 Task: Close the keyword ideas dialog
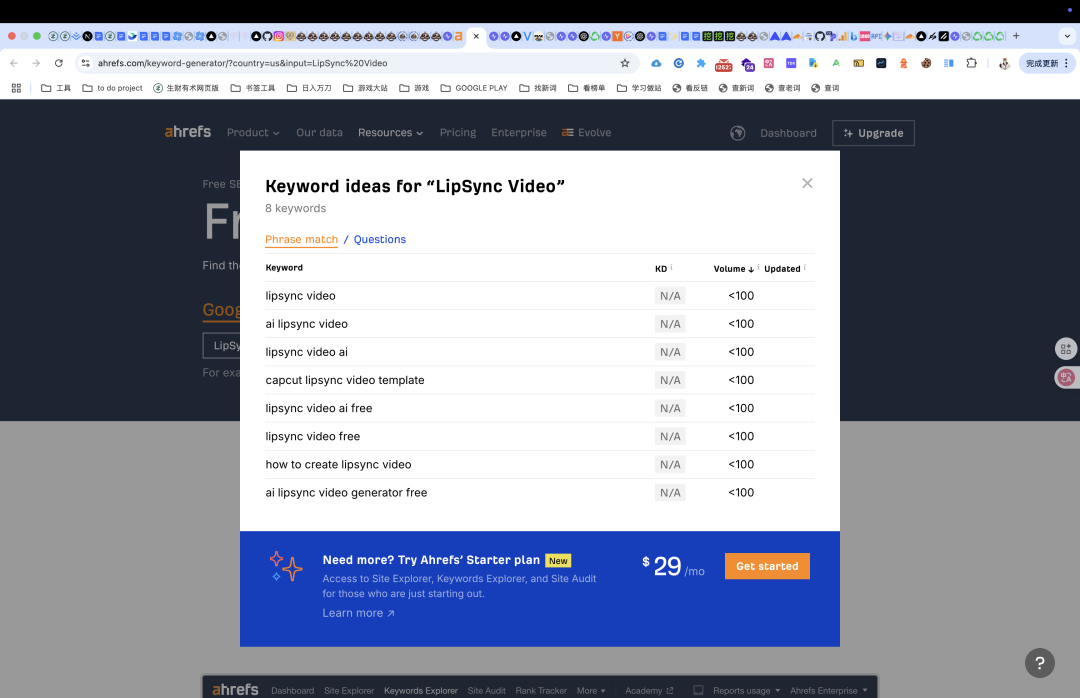coord(807,183)
